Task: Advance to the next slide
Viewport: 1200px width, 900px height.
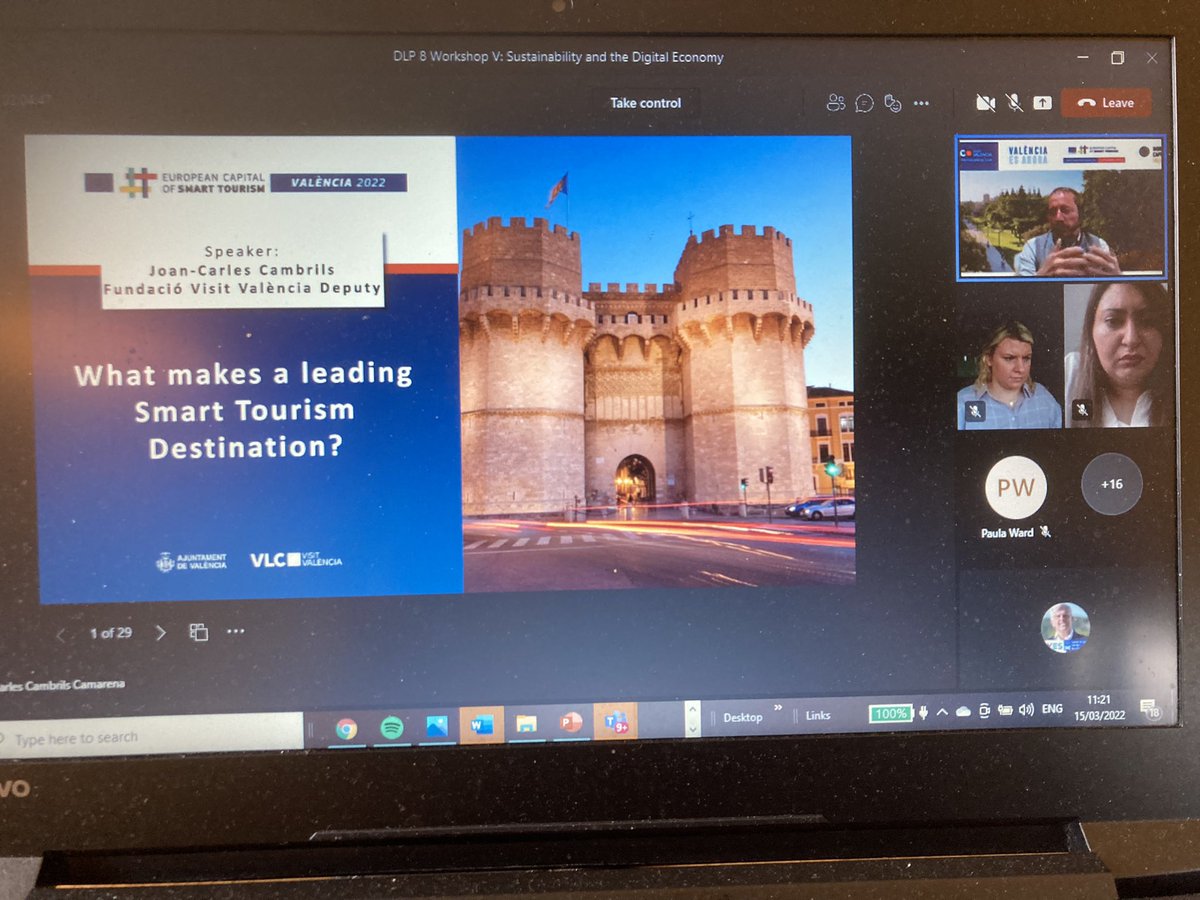Action: point(161,633)
